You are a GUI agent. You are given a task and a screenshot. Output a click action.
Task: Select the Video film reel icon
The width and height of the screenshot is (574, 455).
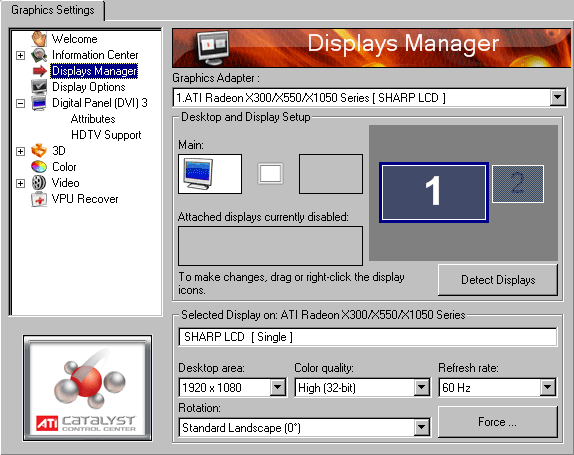point(39,183)
